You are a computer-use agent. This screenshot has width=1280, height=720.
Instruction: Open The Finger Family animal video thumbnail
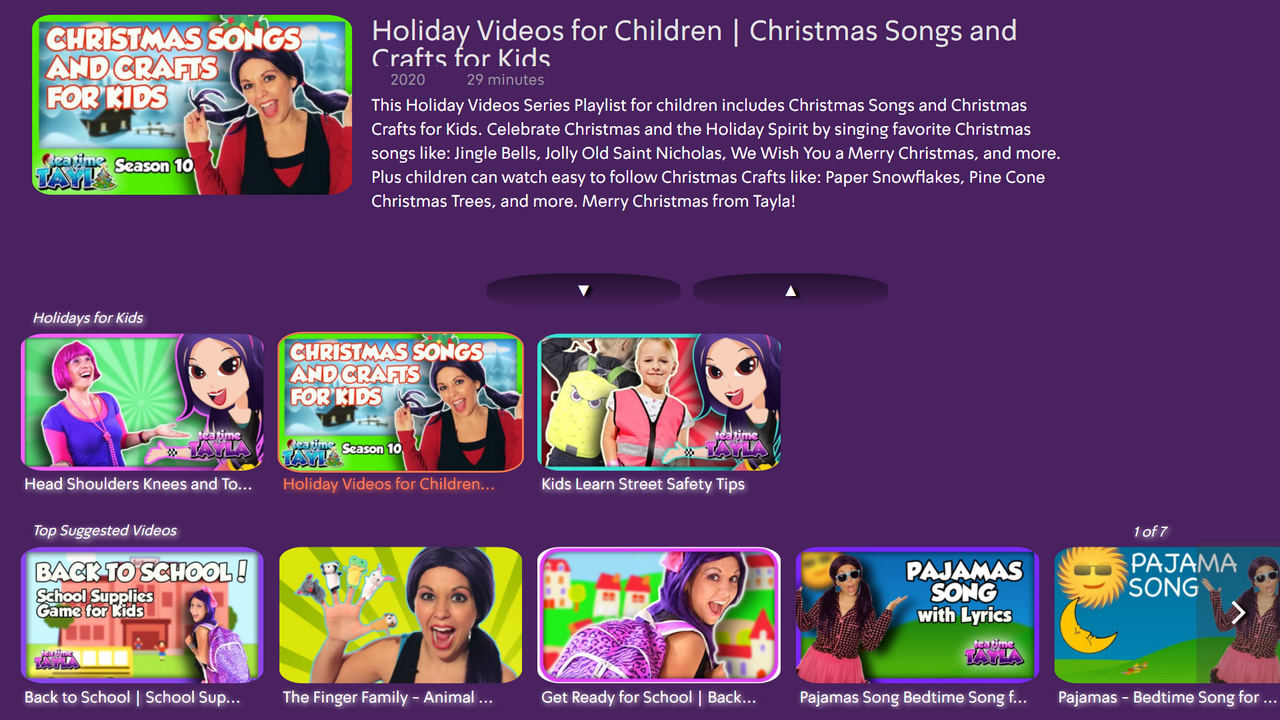[x=401, y=615]
